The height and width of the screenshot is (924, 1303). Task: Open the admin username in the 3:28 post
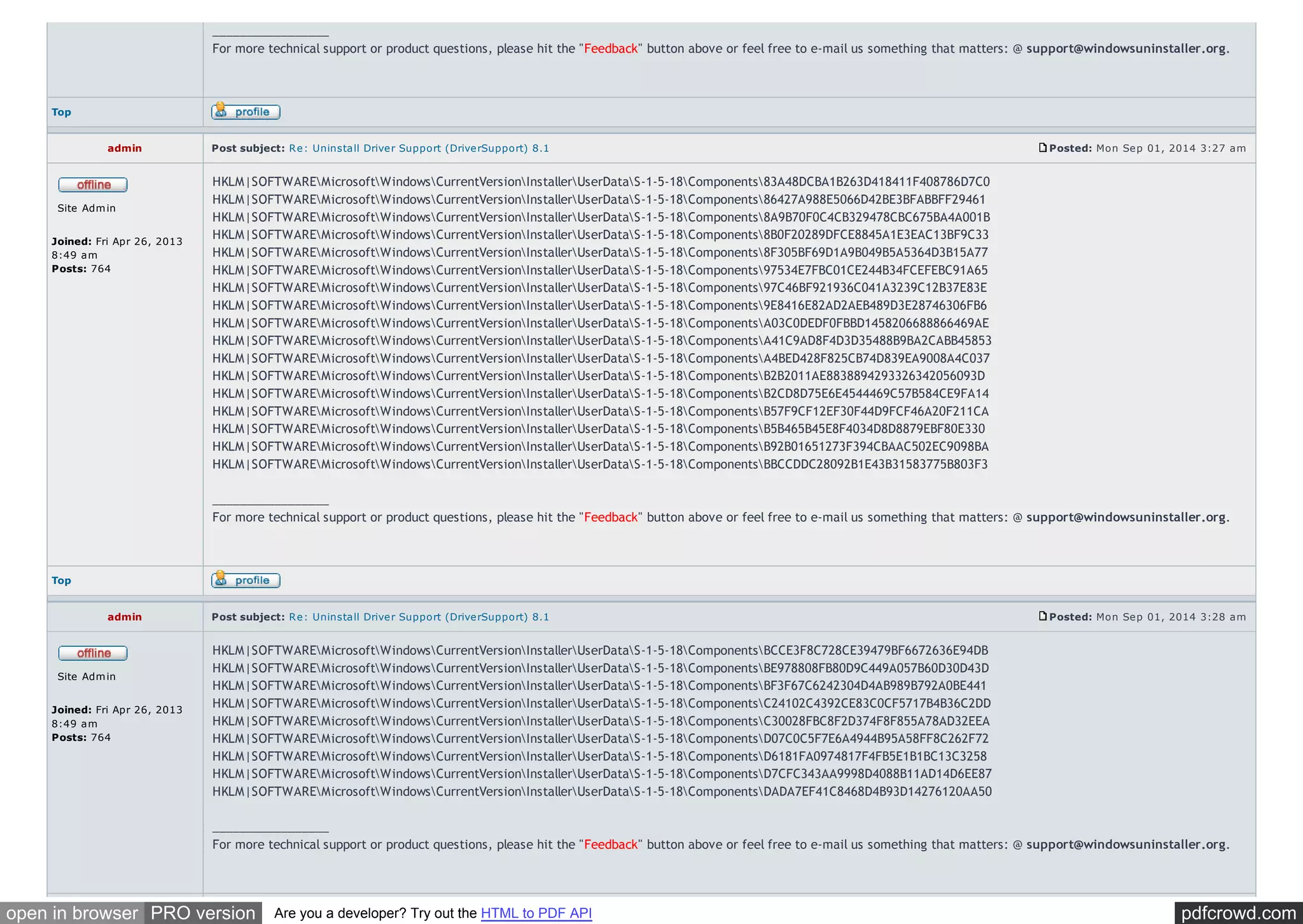pos(125,617)
